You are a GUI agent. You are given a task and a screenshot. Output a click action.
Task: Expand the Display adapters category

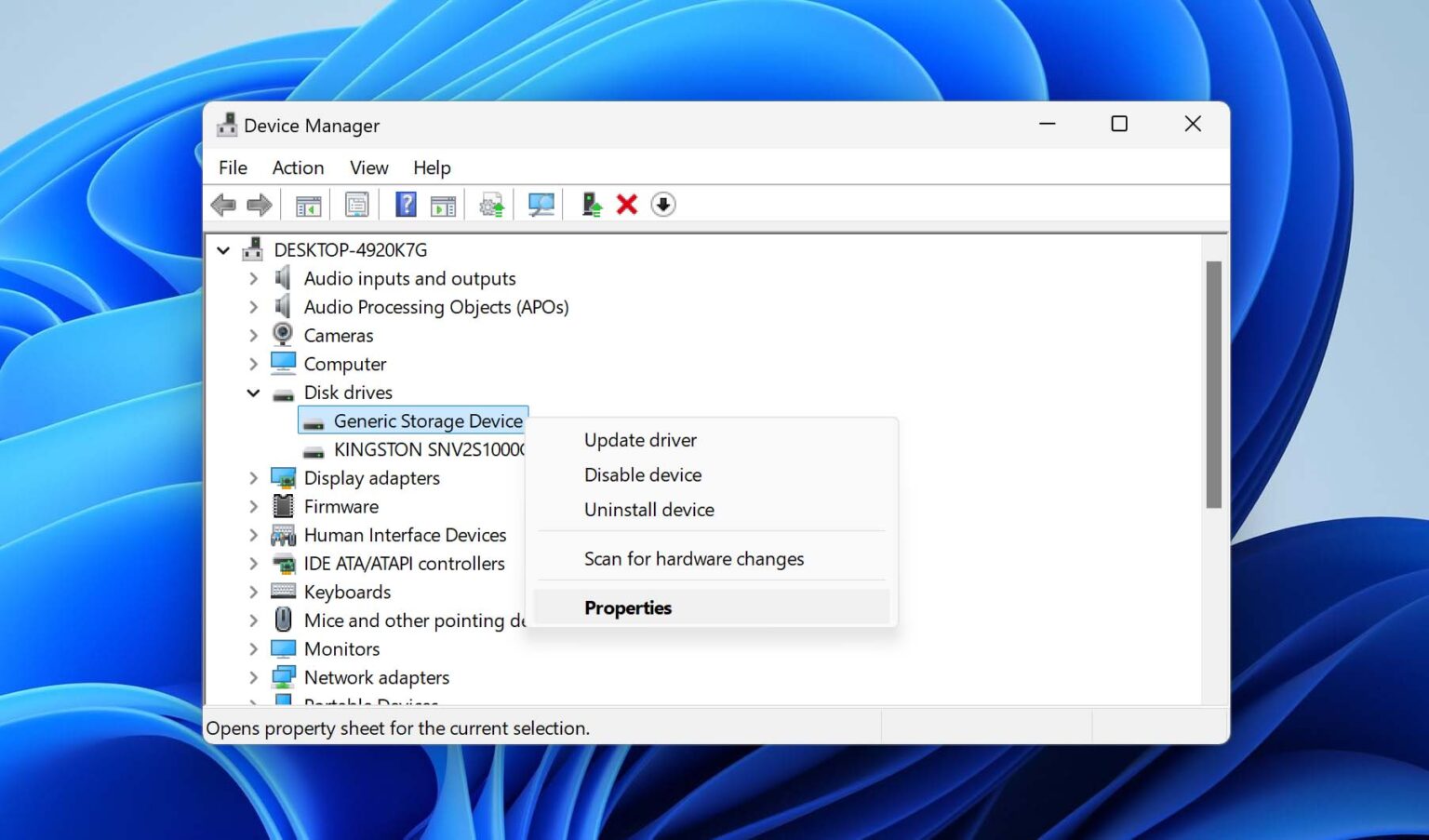pos(253,477)
